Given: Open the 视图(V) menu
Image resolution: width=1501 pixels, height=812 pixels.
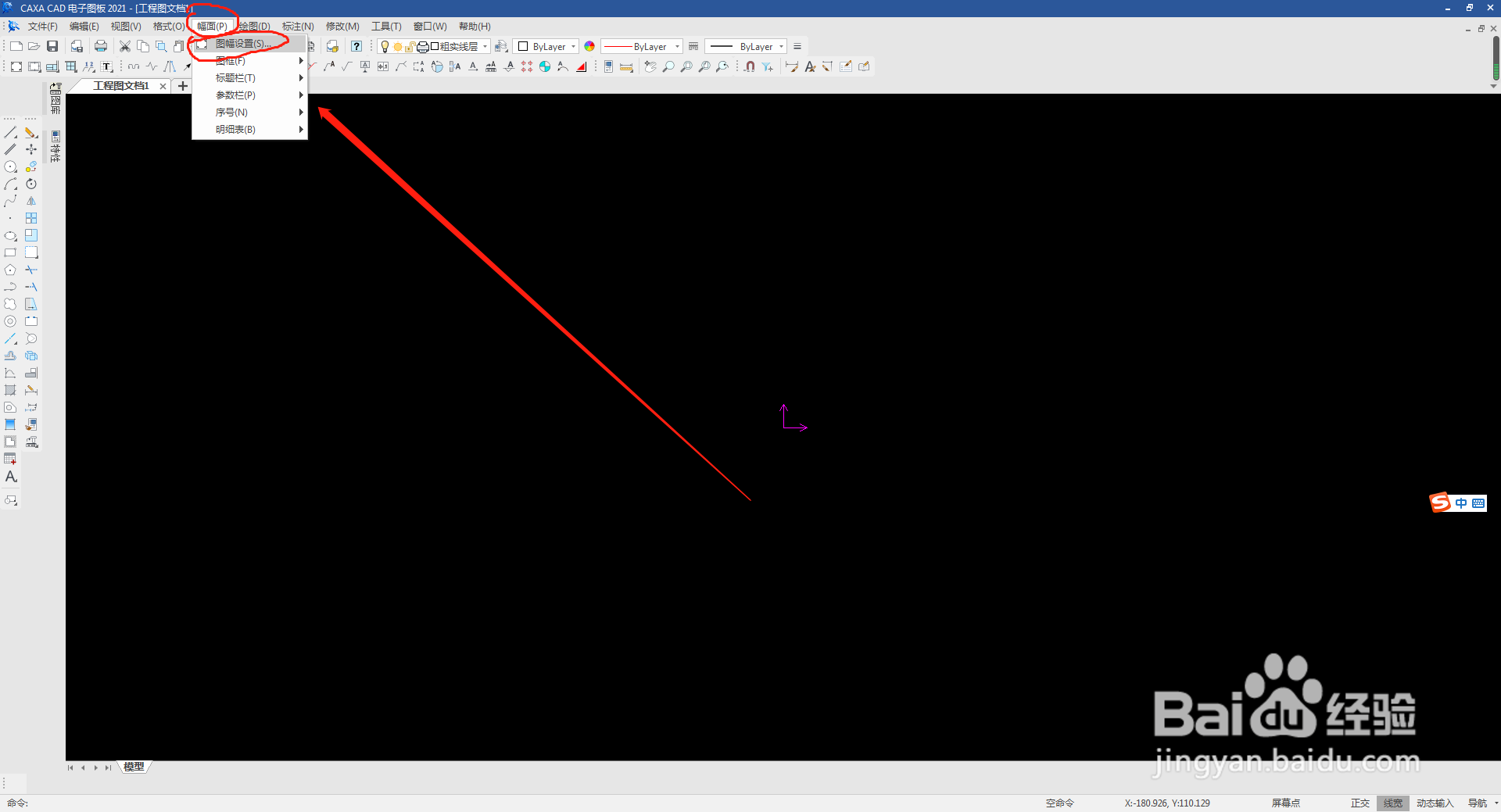Looking at the screenshot, I should (126, 27).
